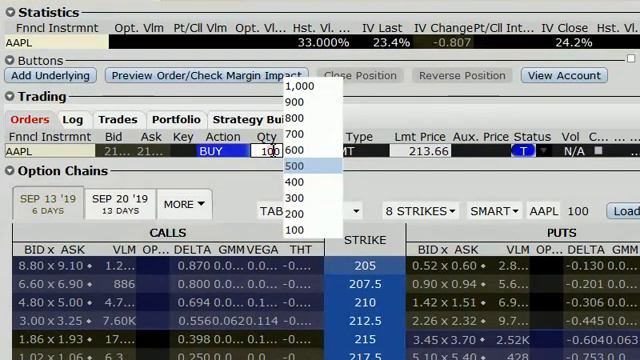Image resolution: width=640 pixels, height=360 pixels.
Task: Click put quote 0.90 x 0.94
Action: pos(445,284)
